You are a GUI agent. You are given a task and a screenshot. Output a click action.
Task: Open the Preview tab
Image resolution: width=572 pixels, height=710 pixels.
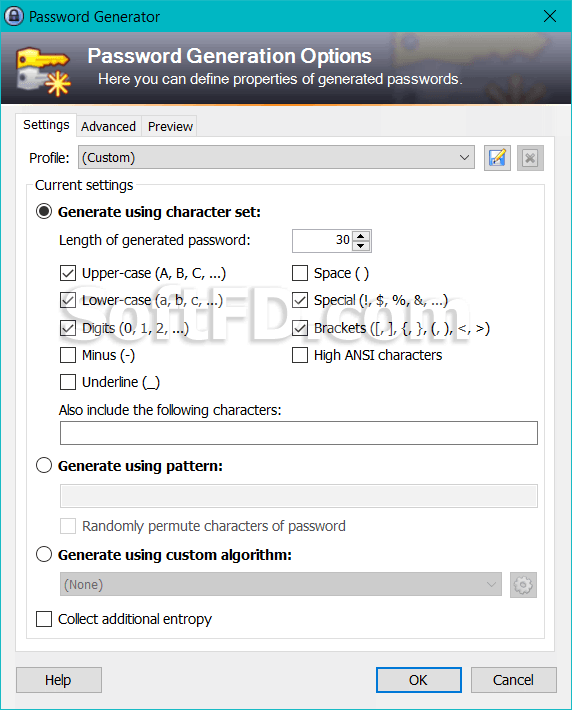170,126
